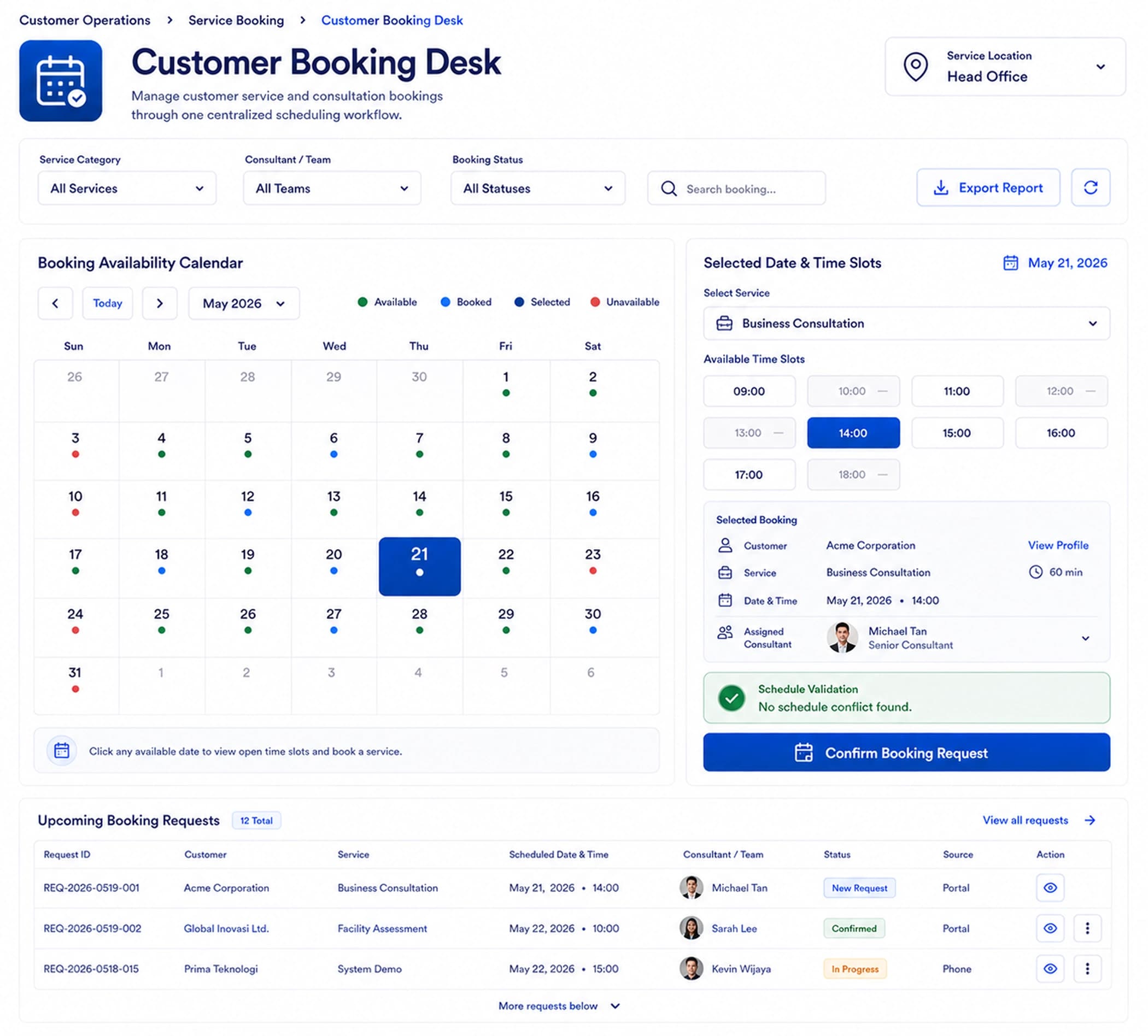
Task: Select the 16:00 time slot
Action: [1062, 433]
